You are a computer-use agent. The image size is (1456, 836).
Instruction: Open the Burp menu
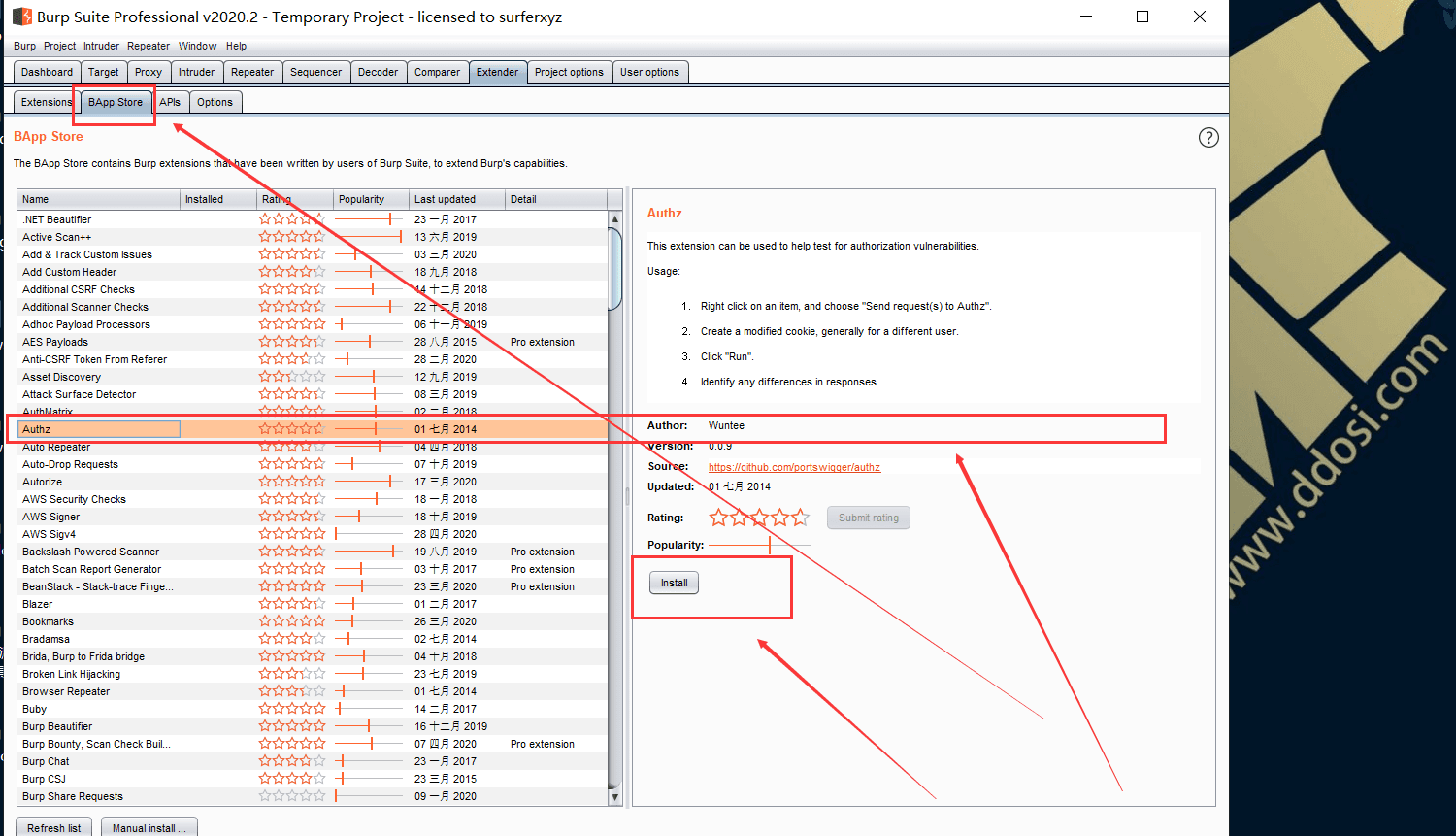(24, 46)
